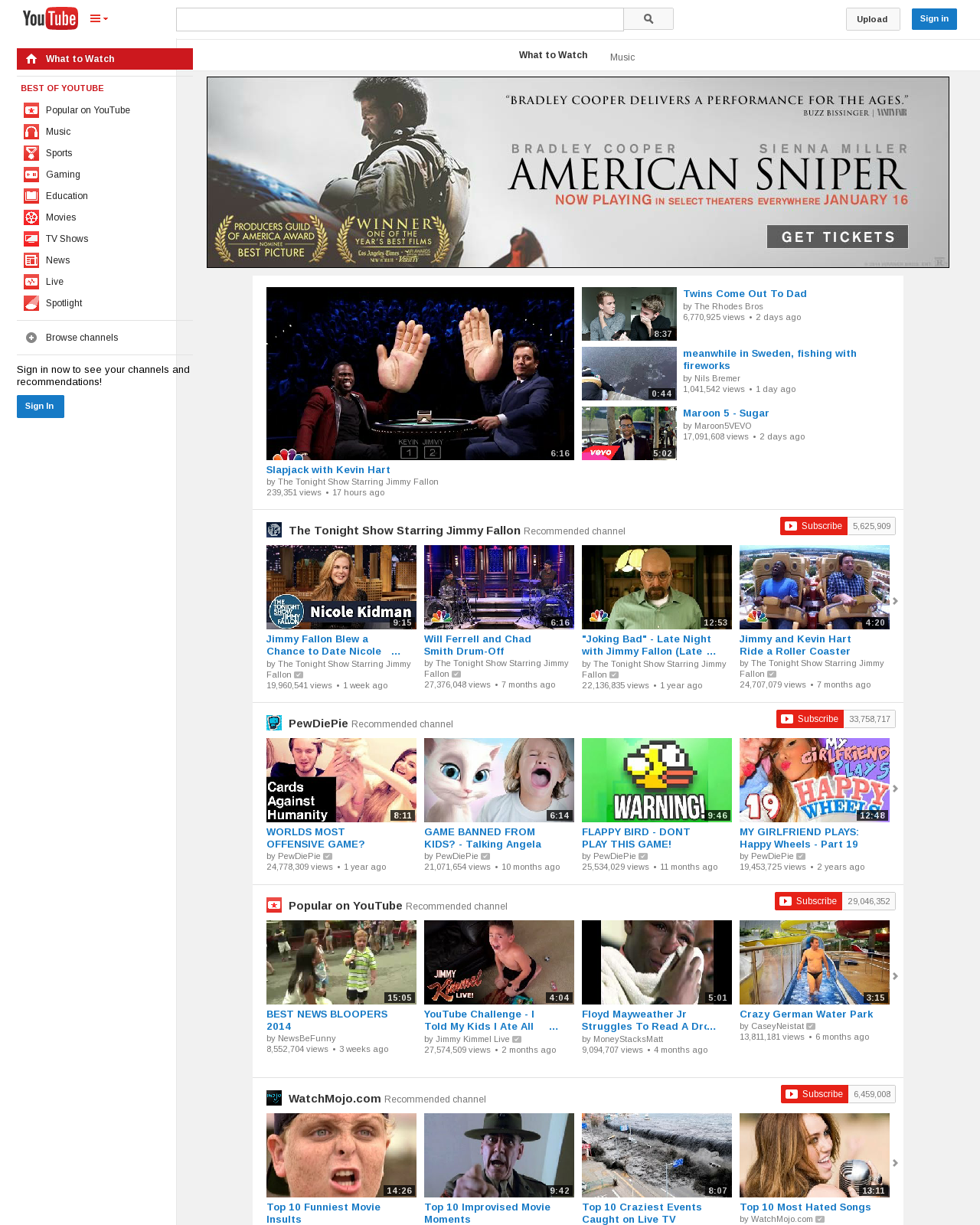This screenshot has height=1225, width=980.
Task: Click the Upload button
Action: 873,19
